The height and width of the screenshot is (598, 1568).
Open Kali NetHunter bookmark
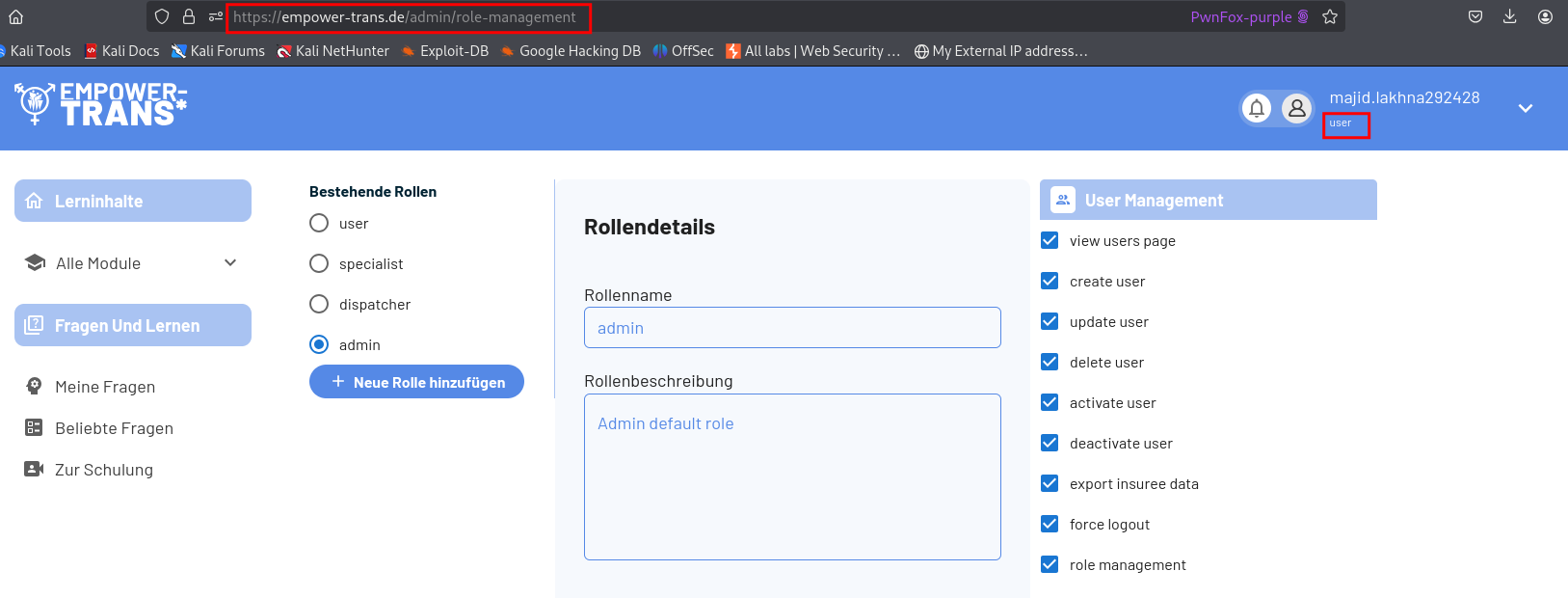point(333,51)
